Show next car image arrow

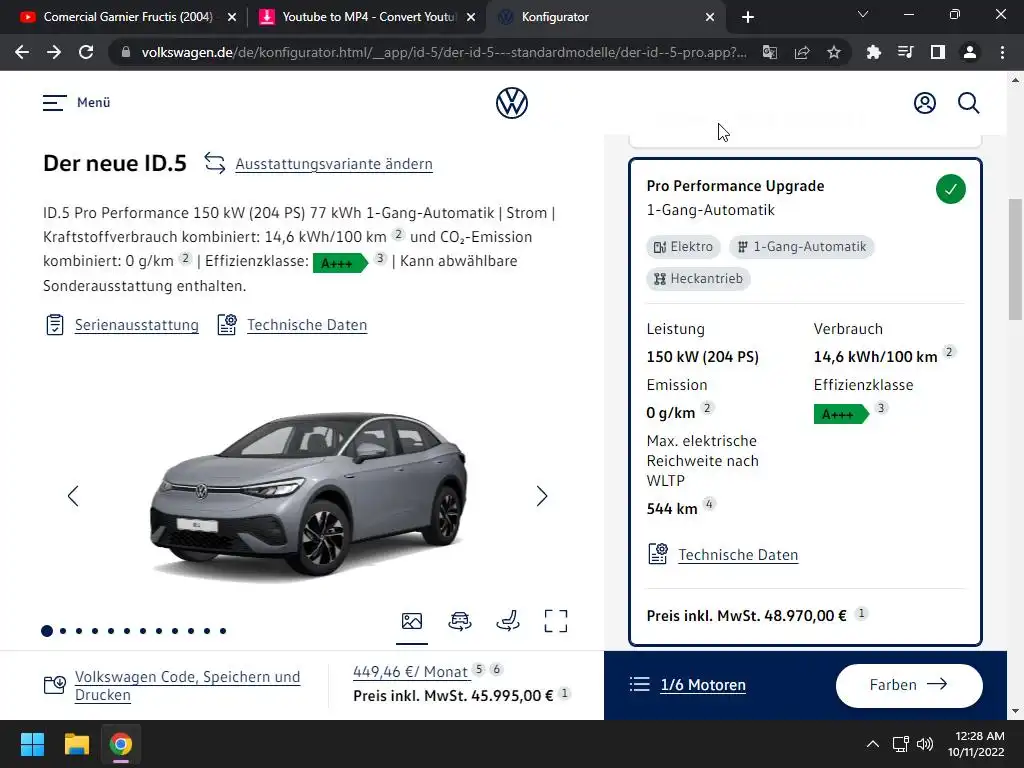(x=541, y=496)
